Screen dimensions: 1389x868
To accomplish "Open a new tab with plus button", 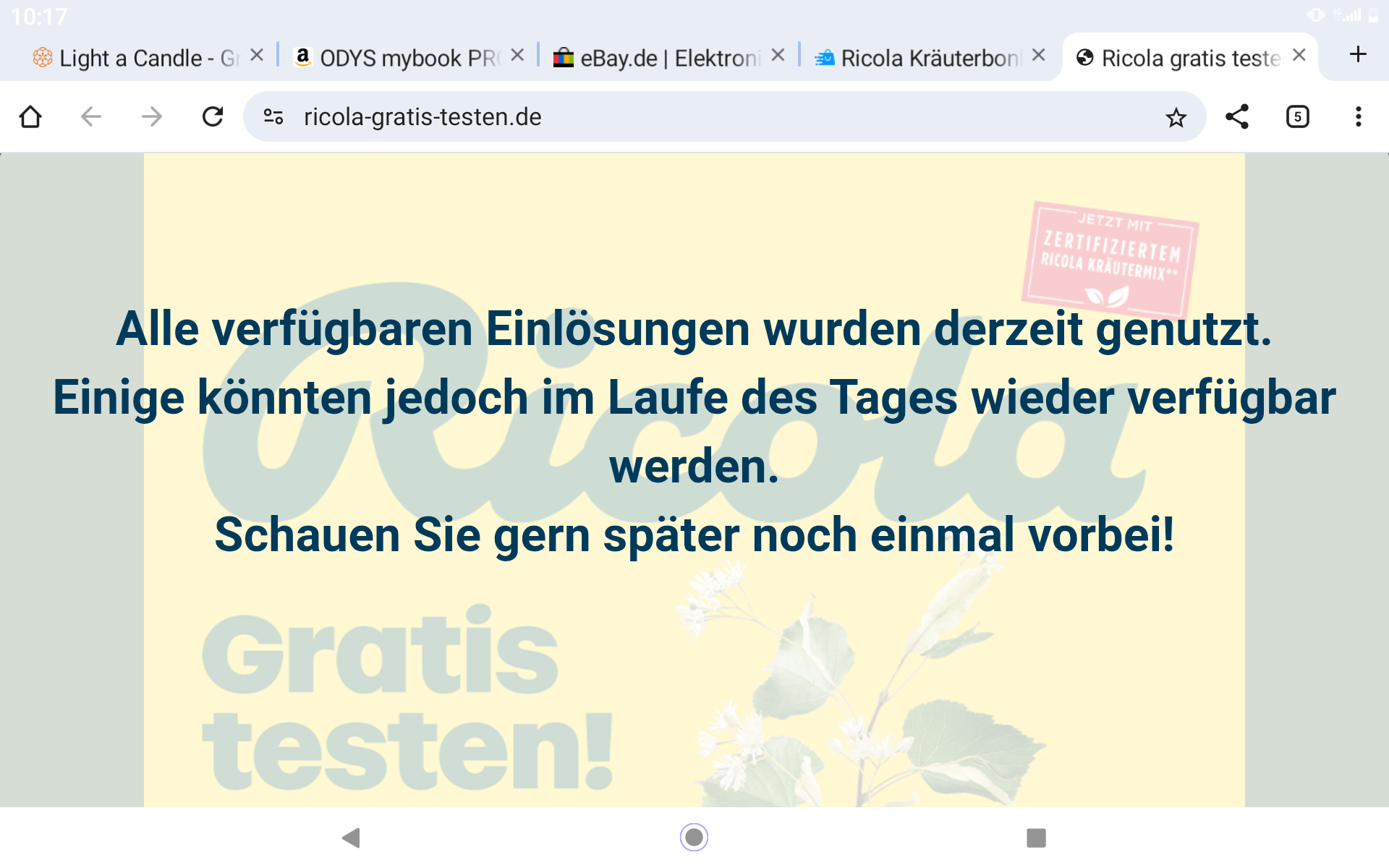I will click(1358, 55).
